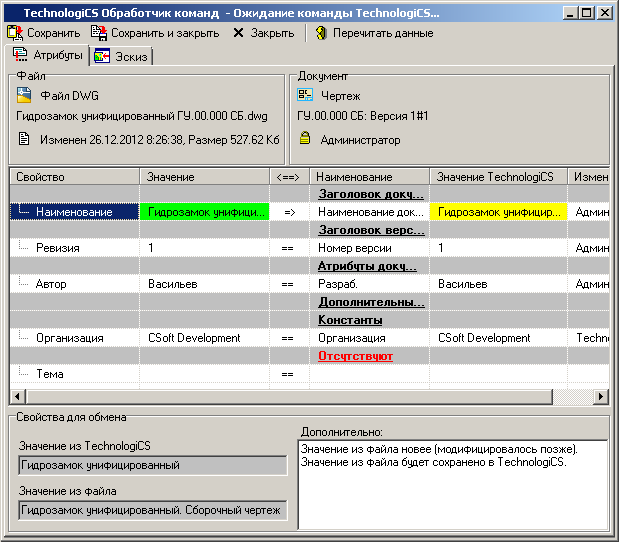Click the yellow padlock icon beside Администратор

pyautogui.click(x=305, y=140)
